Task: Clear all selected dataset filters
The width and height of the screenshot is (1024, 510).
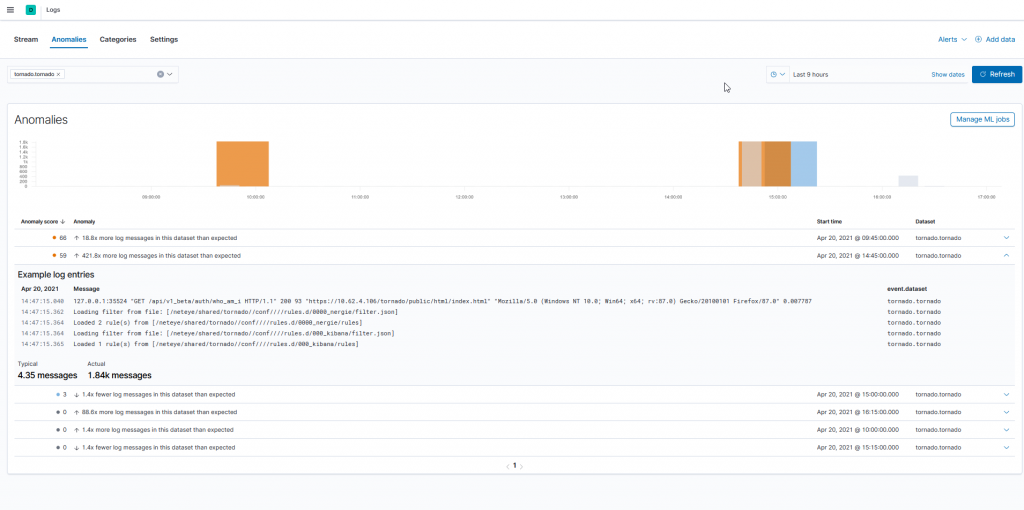Action: coord(160,74)
